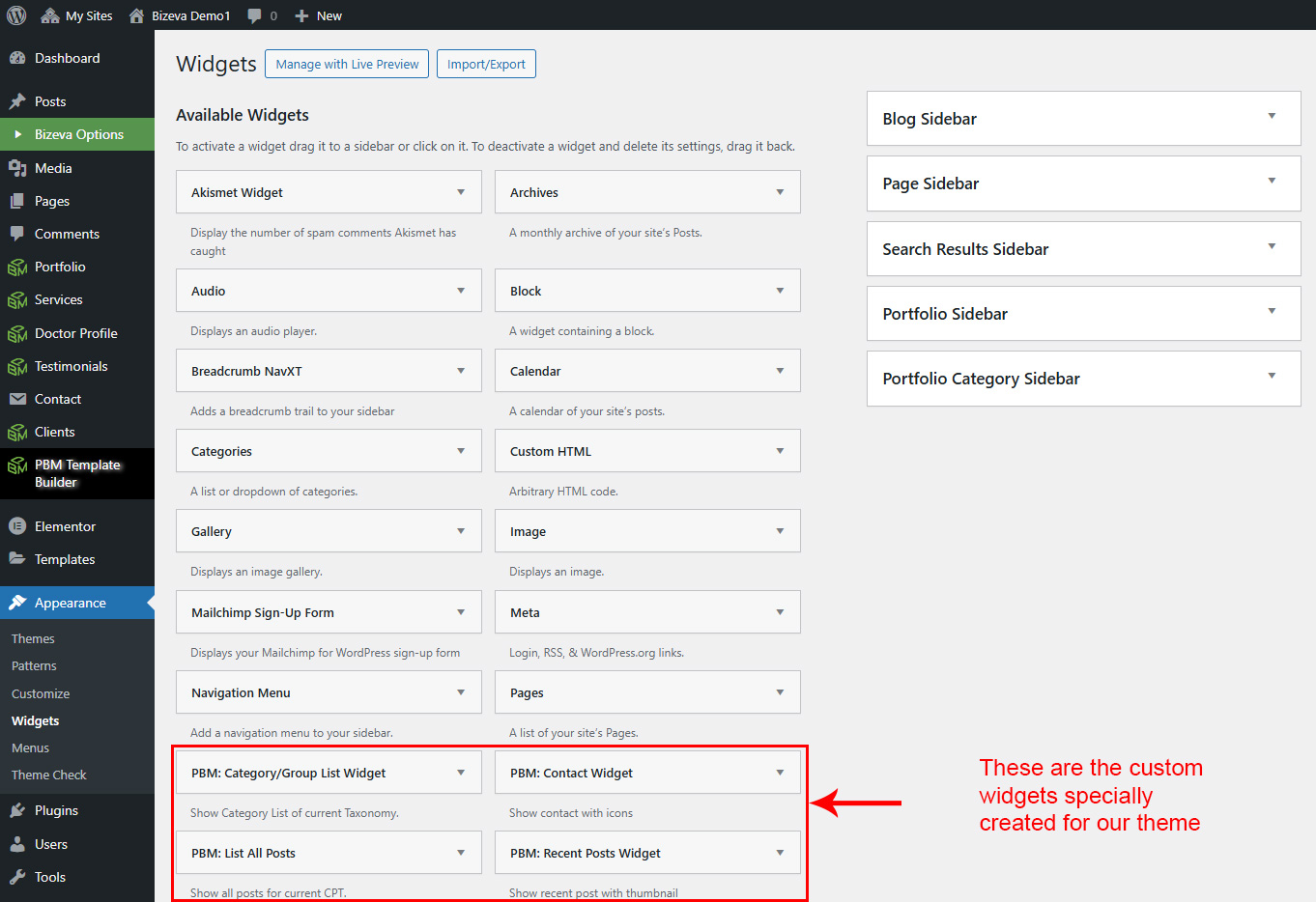Expand the PBM: Contact Widget arrow
This screenshot has height=902, width=1316.
pyautogui.click(x=780, y=773)
